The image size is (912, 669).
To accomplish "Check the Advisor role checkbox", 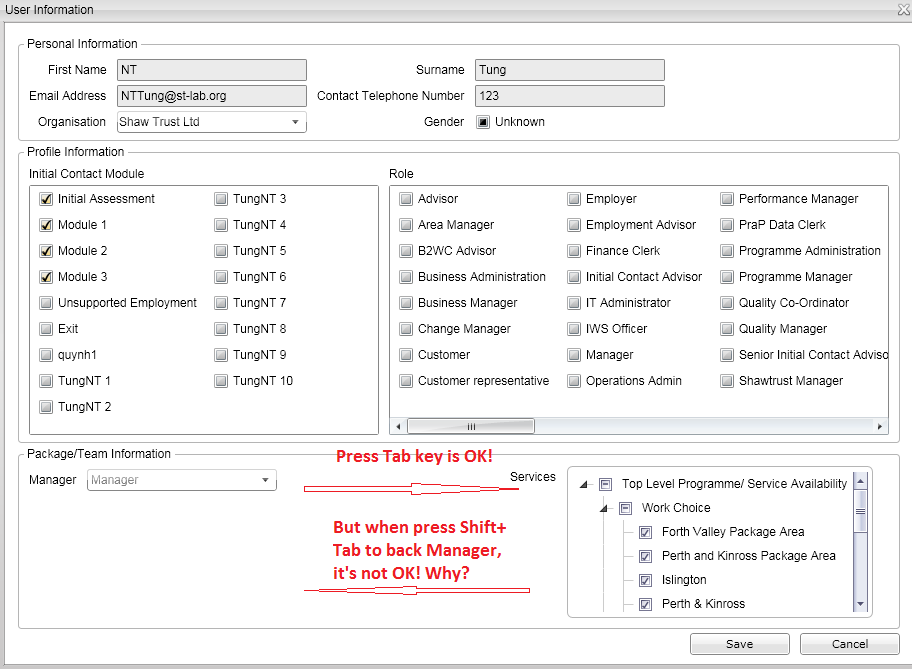I will point(406,199).
